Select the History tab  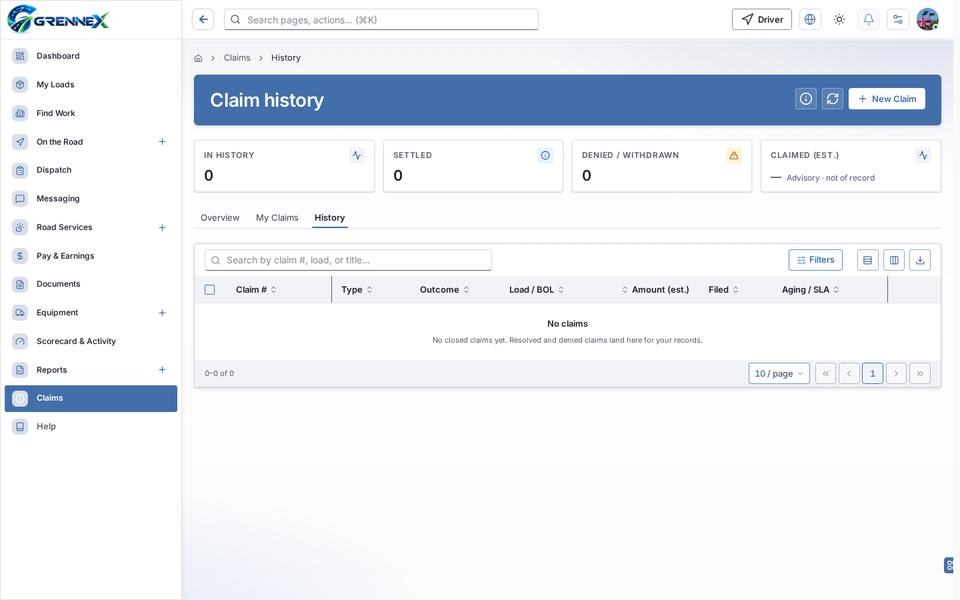point(329,218)
